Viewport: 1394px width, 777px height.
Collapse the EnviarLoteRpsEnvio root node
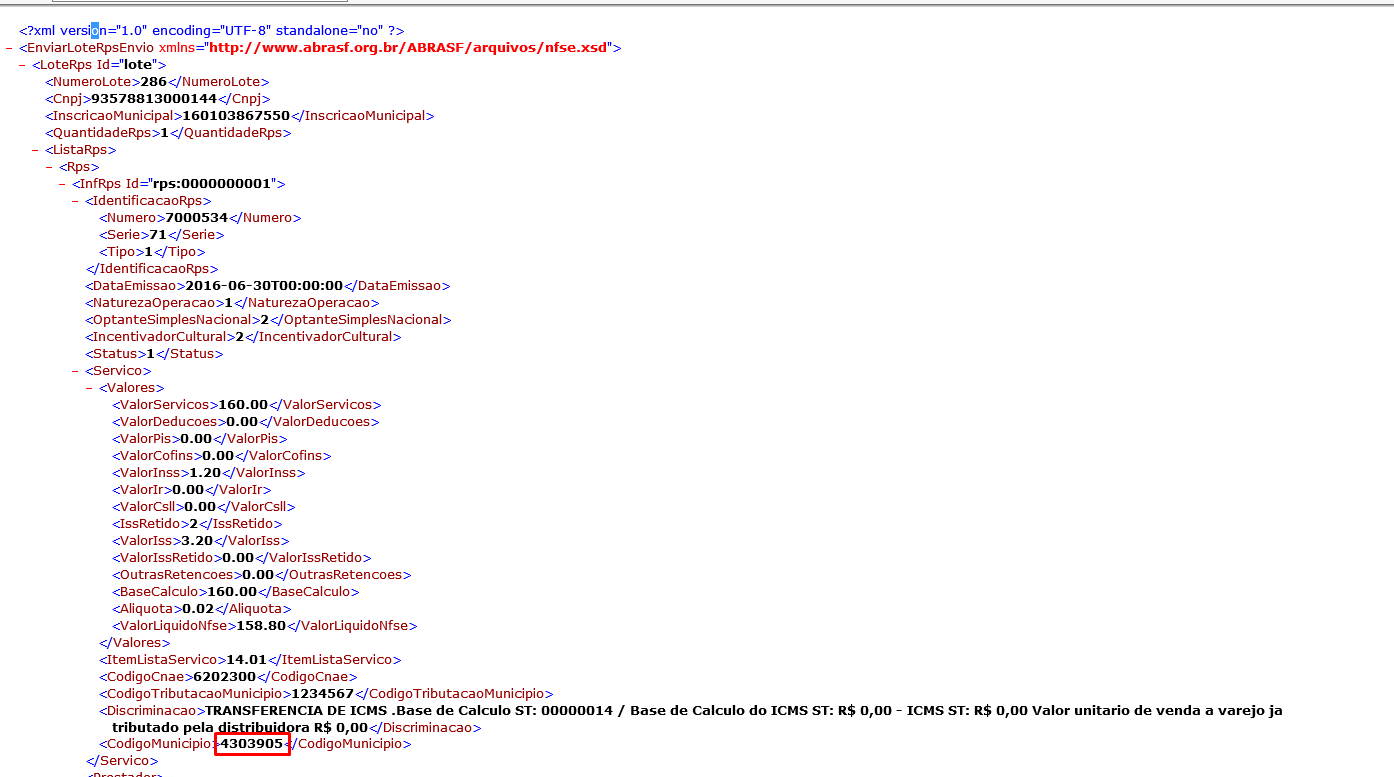coord(9,48)
